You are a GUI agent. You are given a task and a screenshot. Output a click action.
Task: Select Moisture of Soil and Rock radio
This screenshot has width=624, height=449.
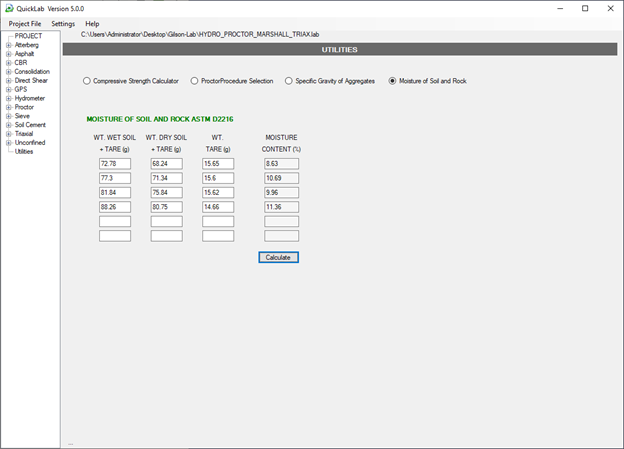[x=393, y=80]
